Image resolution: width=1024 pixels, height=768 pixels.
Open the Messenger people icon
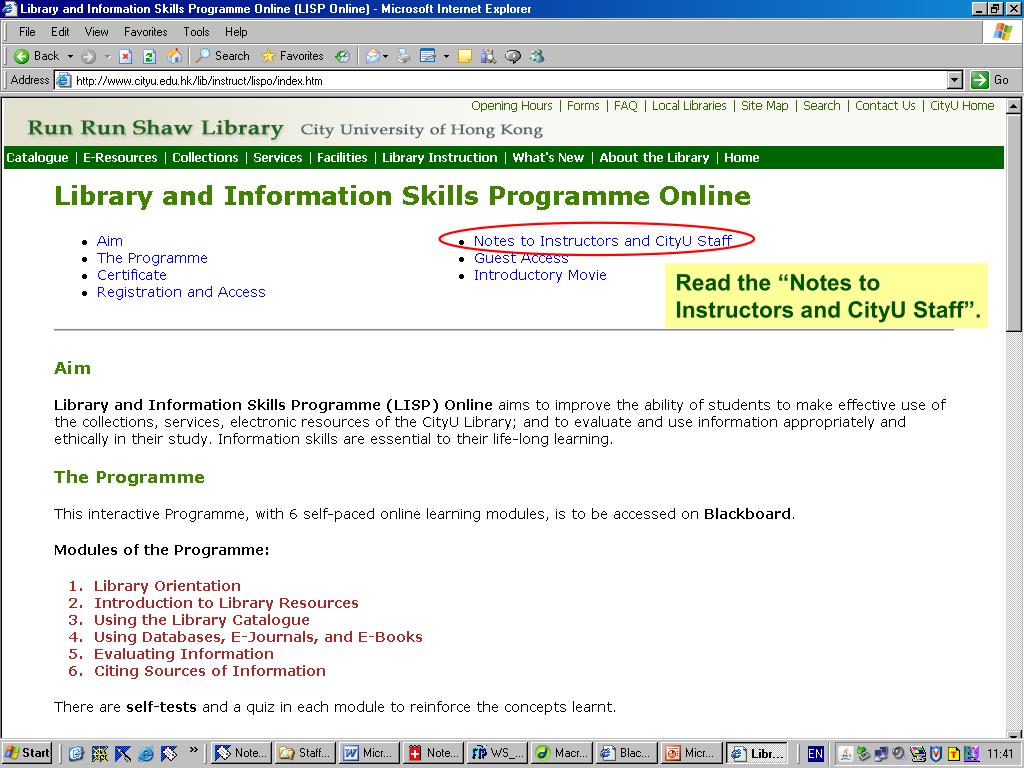coord(537,57)
